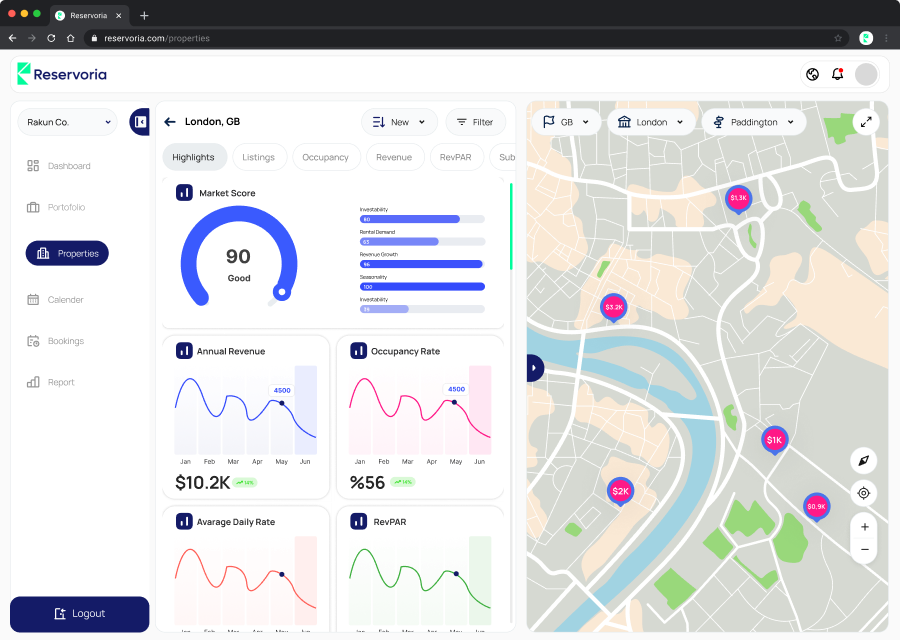Click the Logout button
The width and height of the screenshot is (900, 640).
click(80, 614)
